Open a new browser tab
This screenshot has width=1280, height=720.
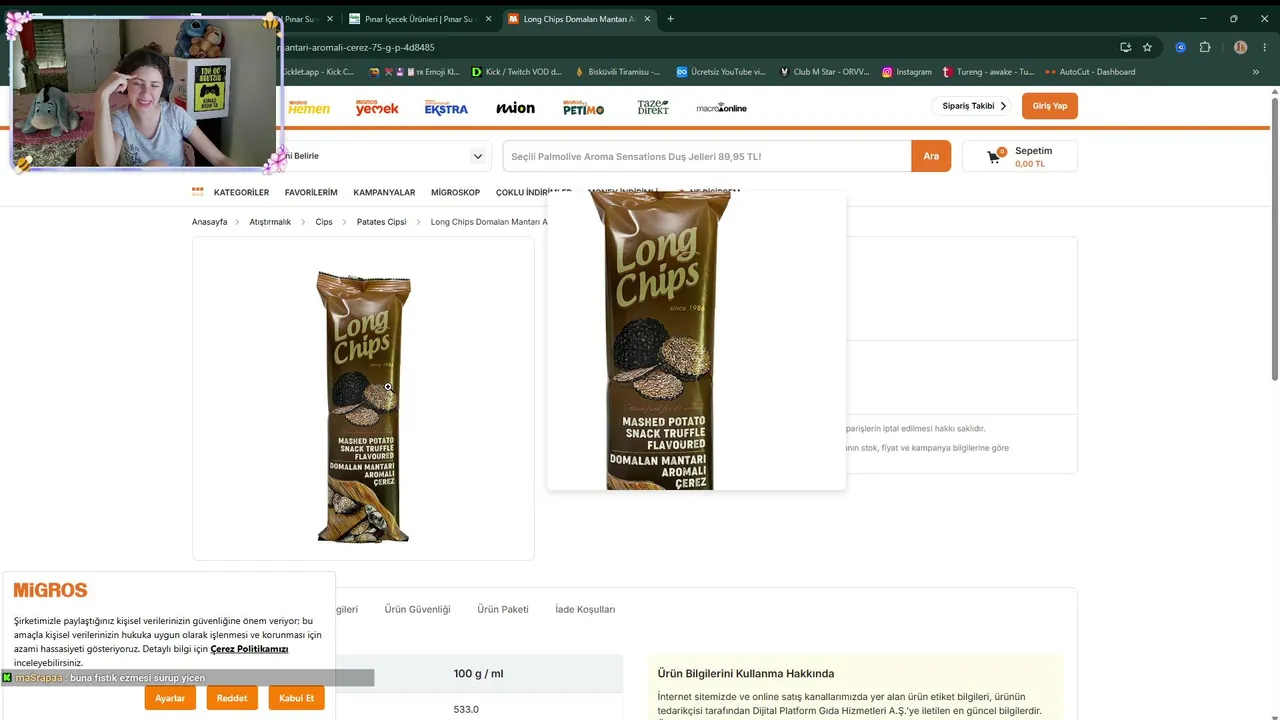(670, 19)
